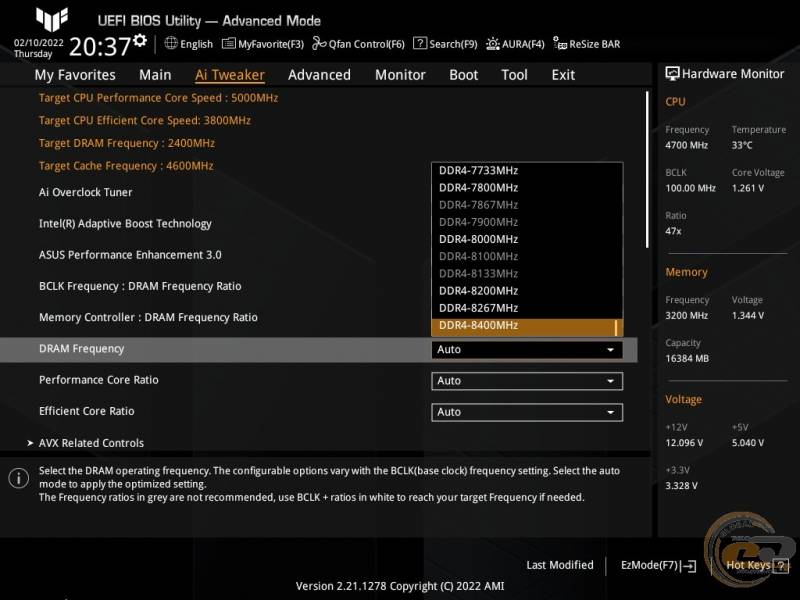Click Target CPU Efficient Core Speed text
Image resolution: width=800 pixels, height=600 pixels.
tap(145, 120)
